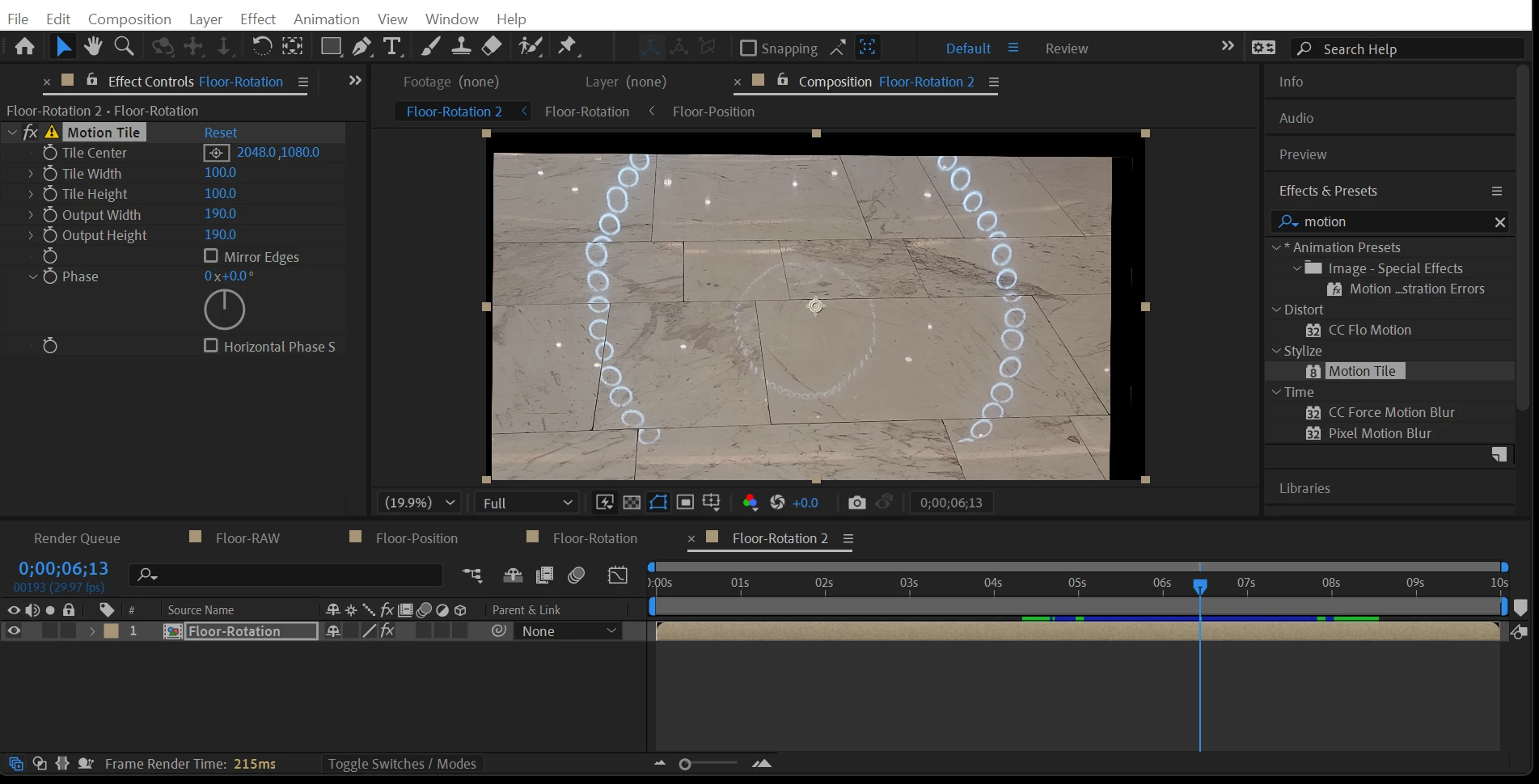The image size is (1539, 784).
Task: Select the Hand tool
Action: pyautogui.click(x=93, y=47)
